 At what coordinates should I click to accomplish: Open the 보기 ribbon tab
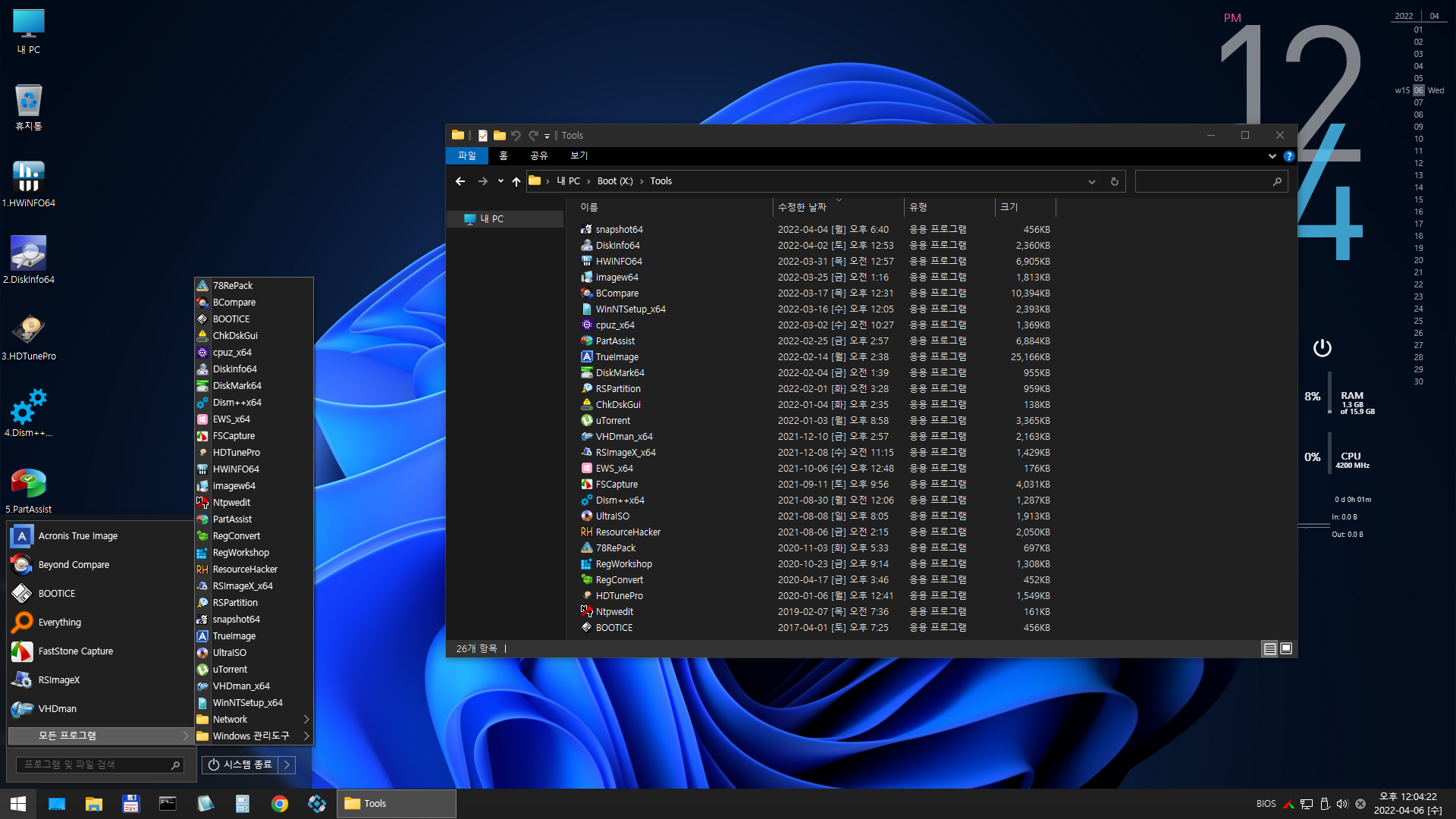click(x=579, y=155)
